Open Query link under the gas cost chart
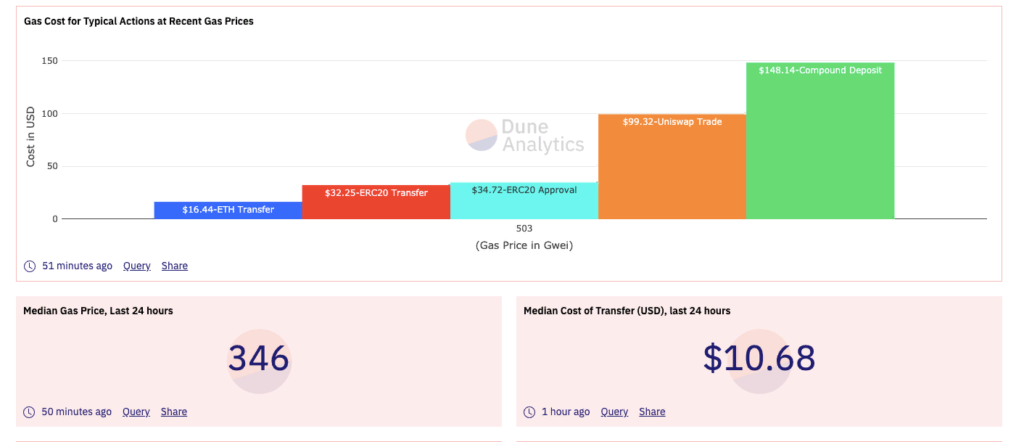 click(136, 266)
